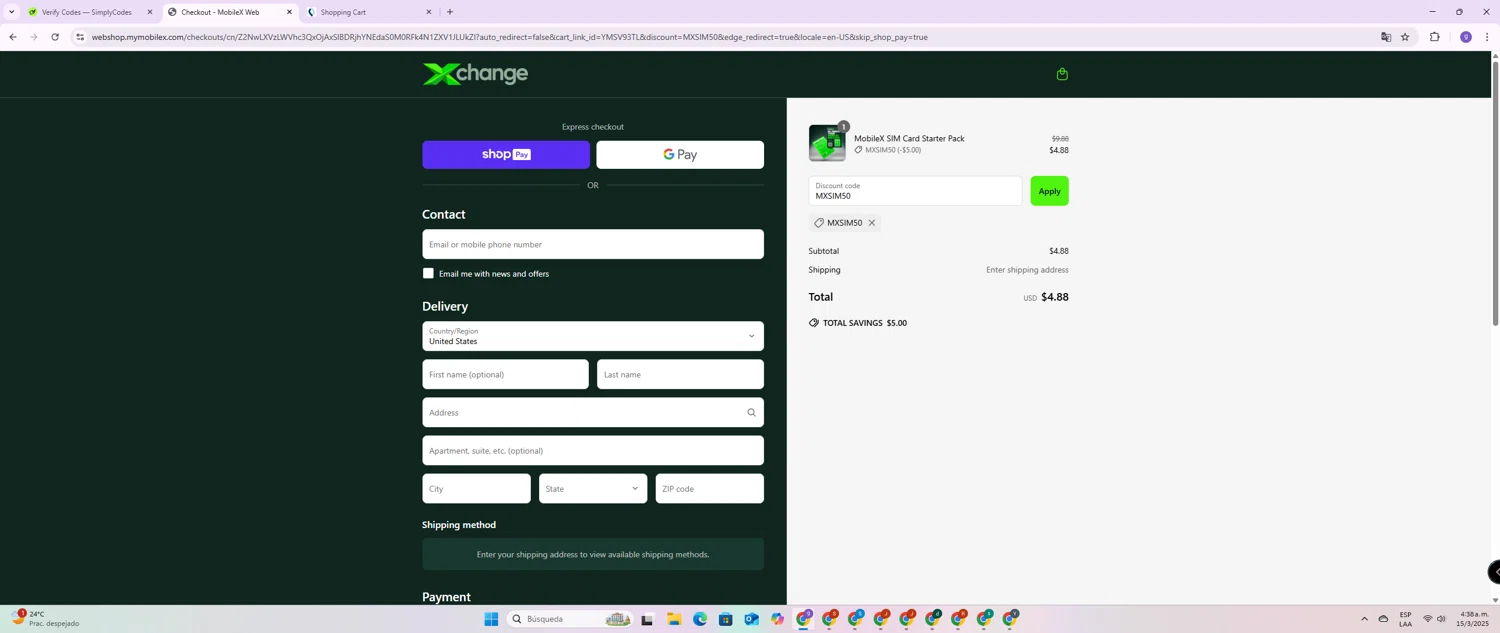Open the Chrome profile avatar
The width and height of the screenshot is (1500, 633).
pyautogui.click(x=1466, y=37)
